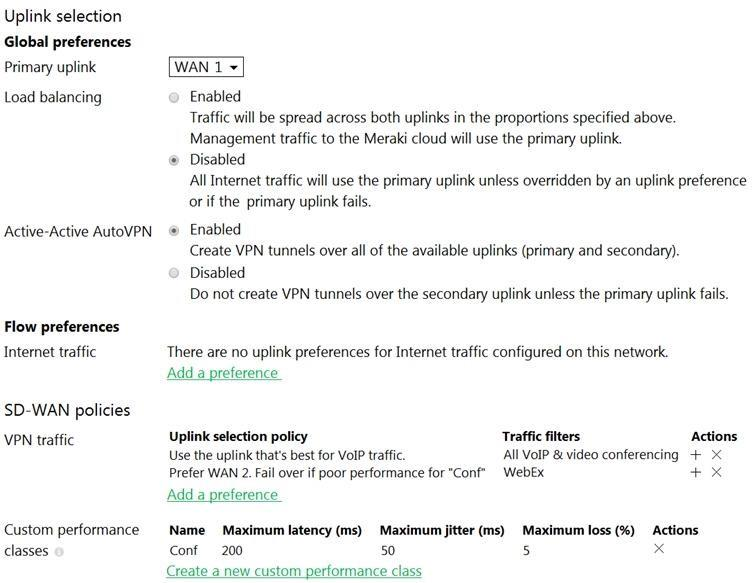Viewport: 755px width, 583px height.
Task: Click plus icon for WebEx policy row
Action: tap(696, 473)
